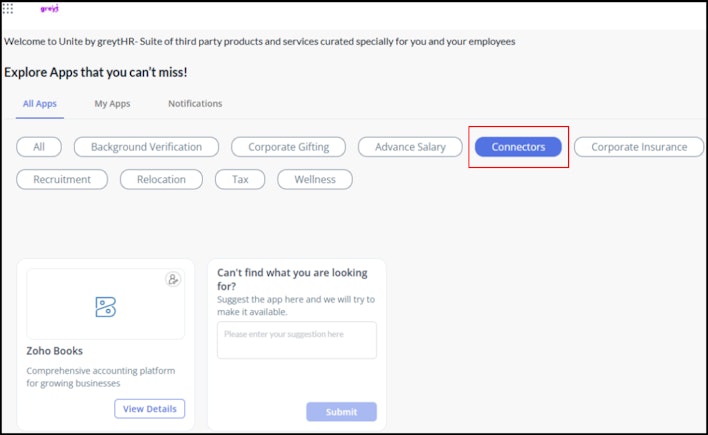
Task: Choose the Corporate Gifting filter
Action: click(289, 147)
